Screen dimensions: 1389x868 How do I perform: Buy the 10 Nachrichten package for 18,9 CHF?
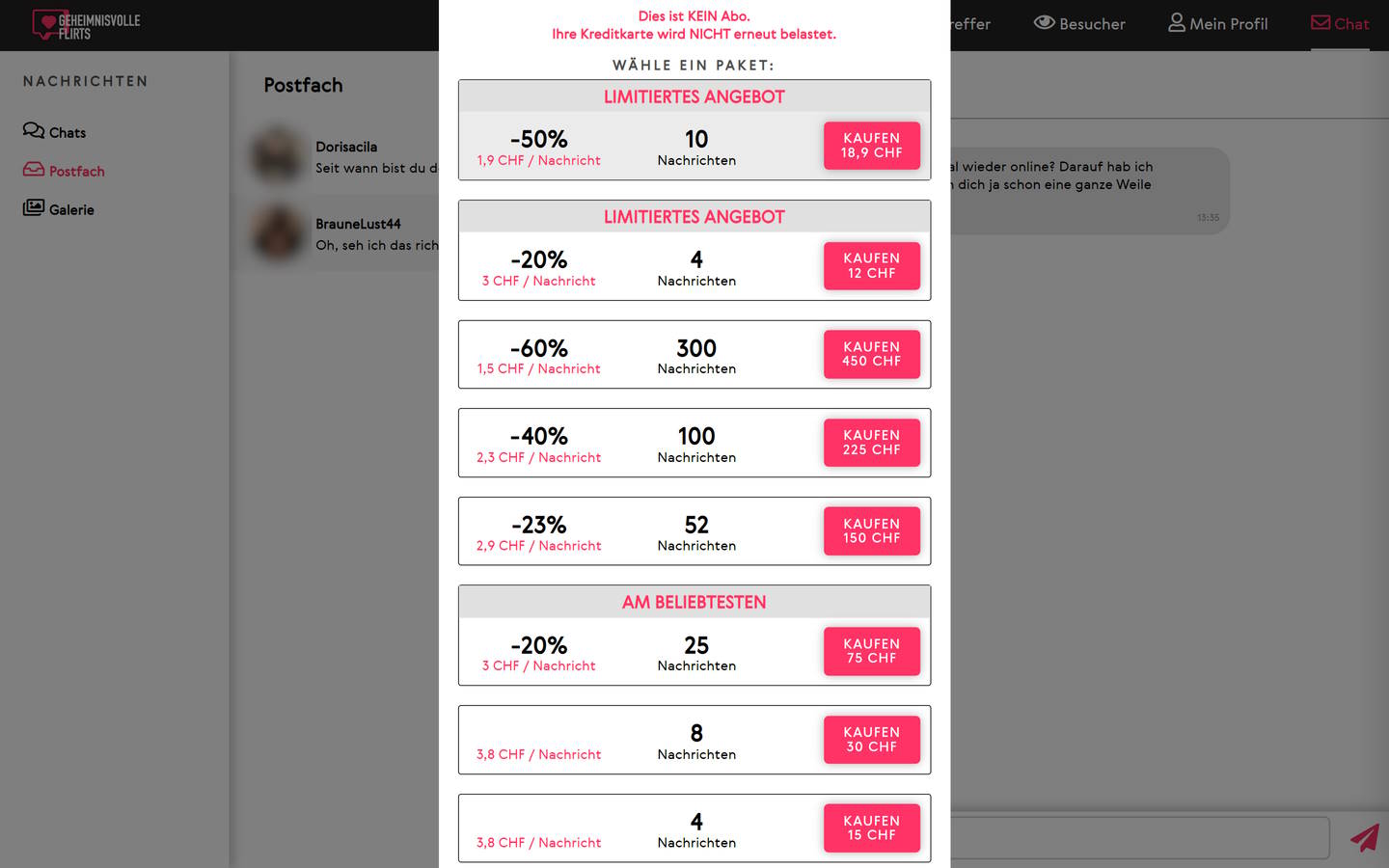pos(871,145)
